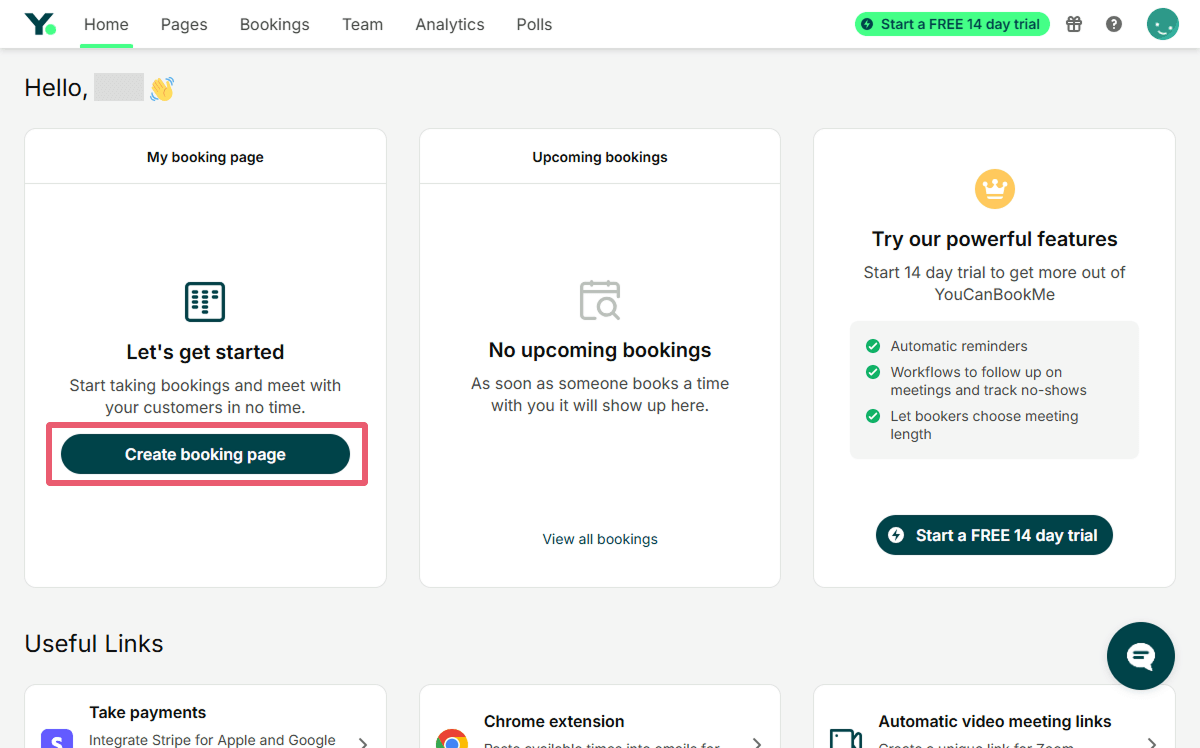This screenshot has height=748, width=1200.
Task: Open View all bookings link
Action: pyautogui.click(x=599, y=538)
